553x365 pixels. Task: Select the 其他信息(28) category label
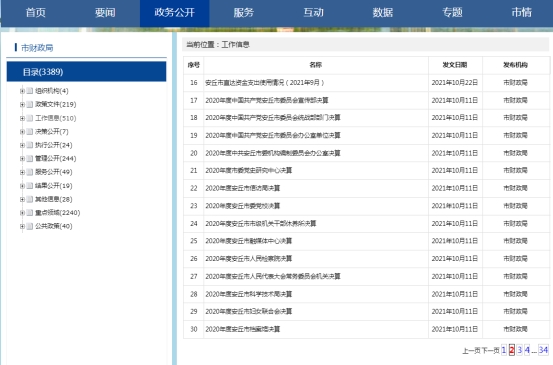coord(54,199)
